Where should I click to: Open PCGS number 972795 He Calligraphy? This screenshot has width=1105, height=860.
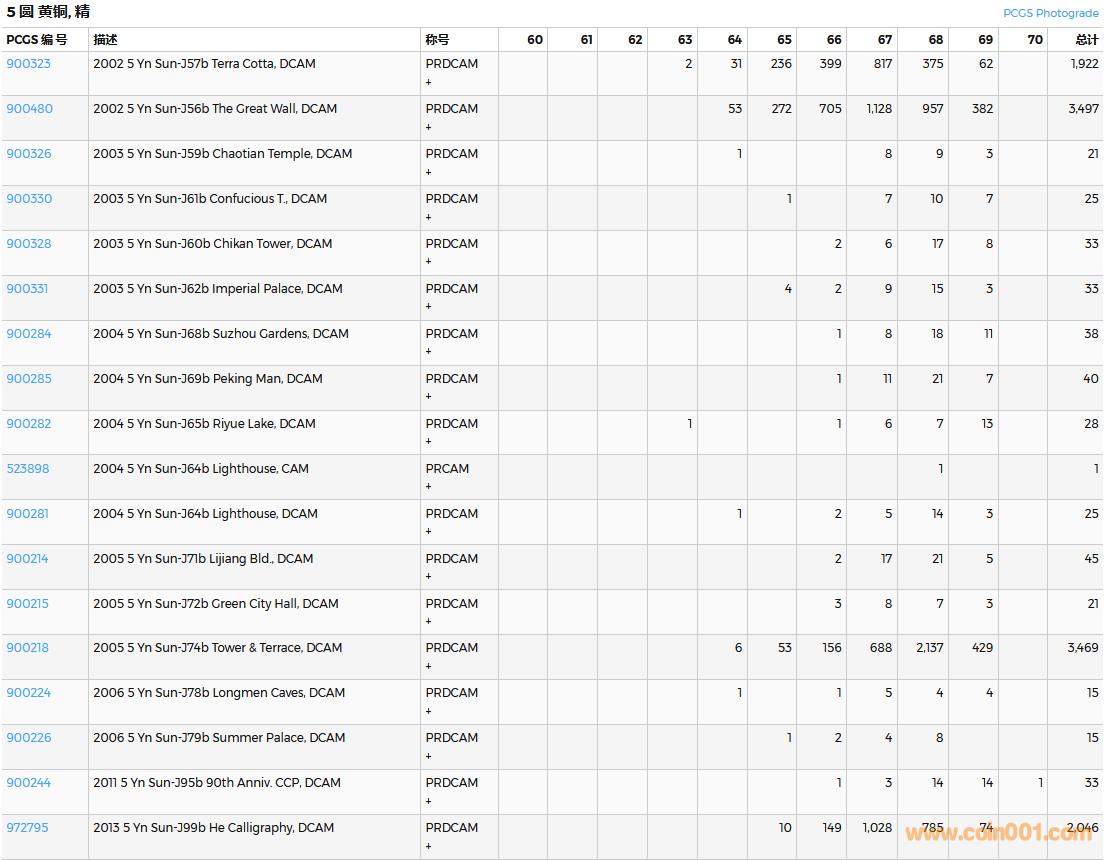tap(27, 827)
